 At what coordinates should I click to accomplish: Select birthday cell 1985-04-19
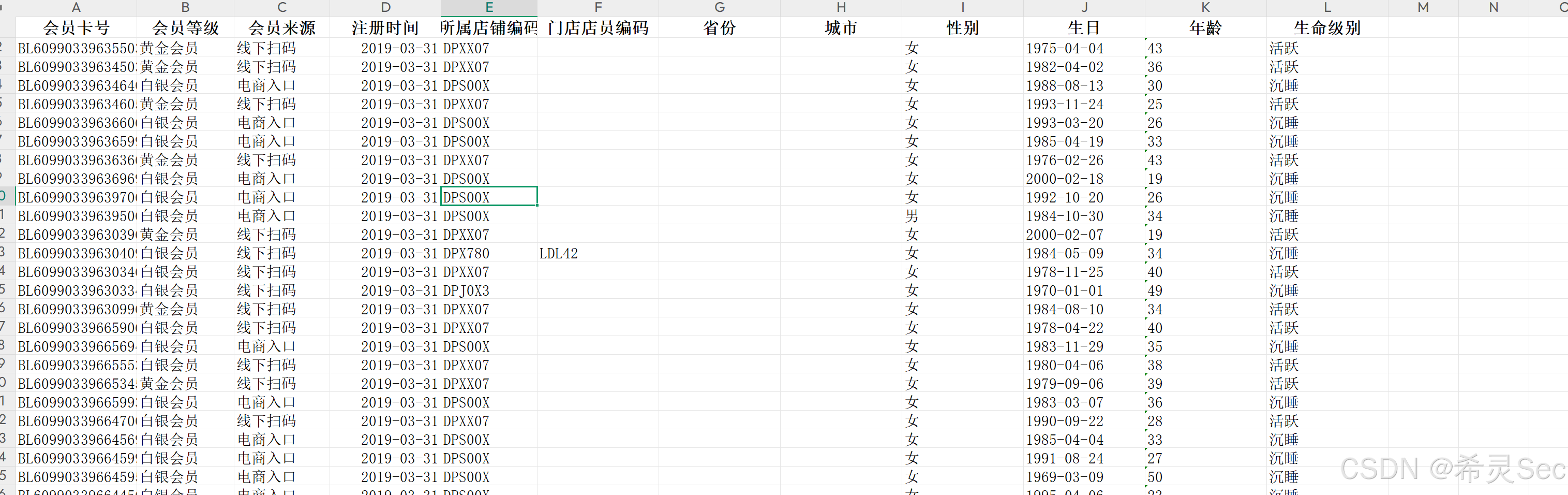click(1084, 141)
